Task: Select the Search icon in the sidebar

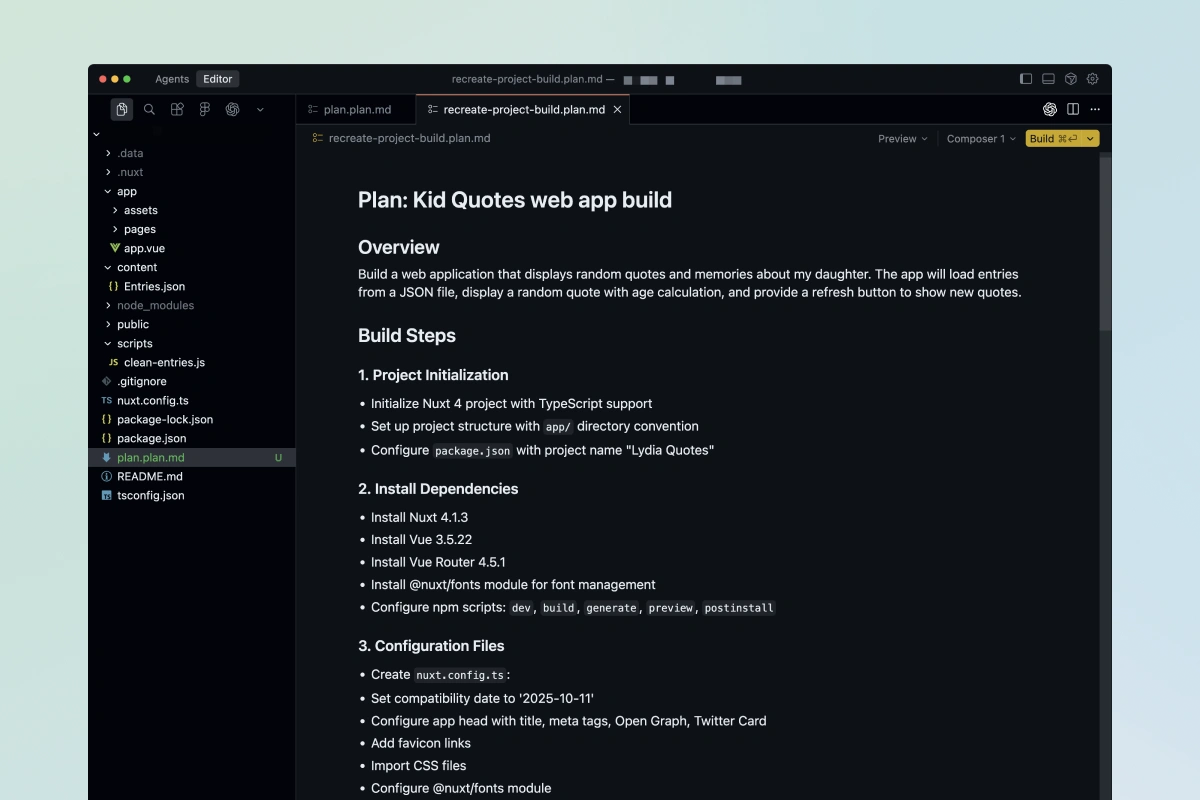Action: (x=149, y=109)
